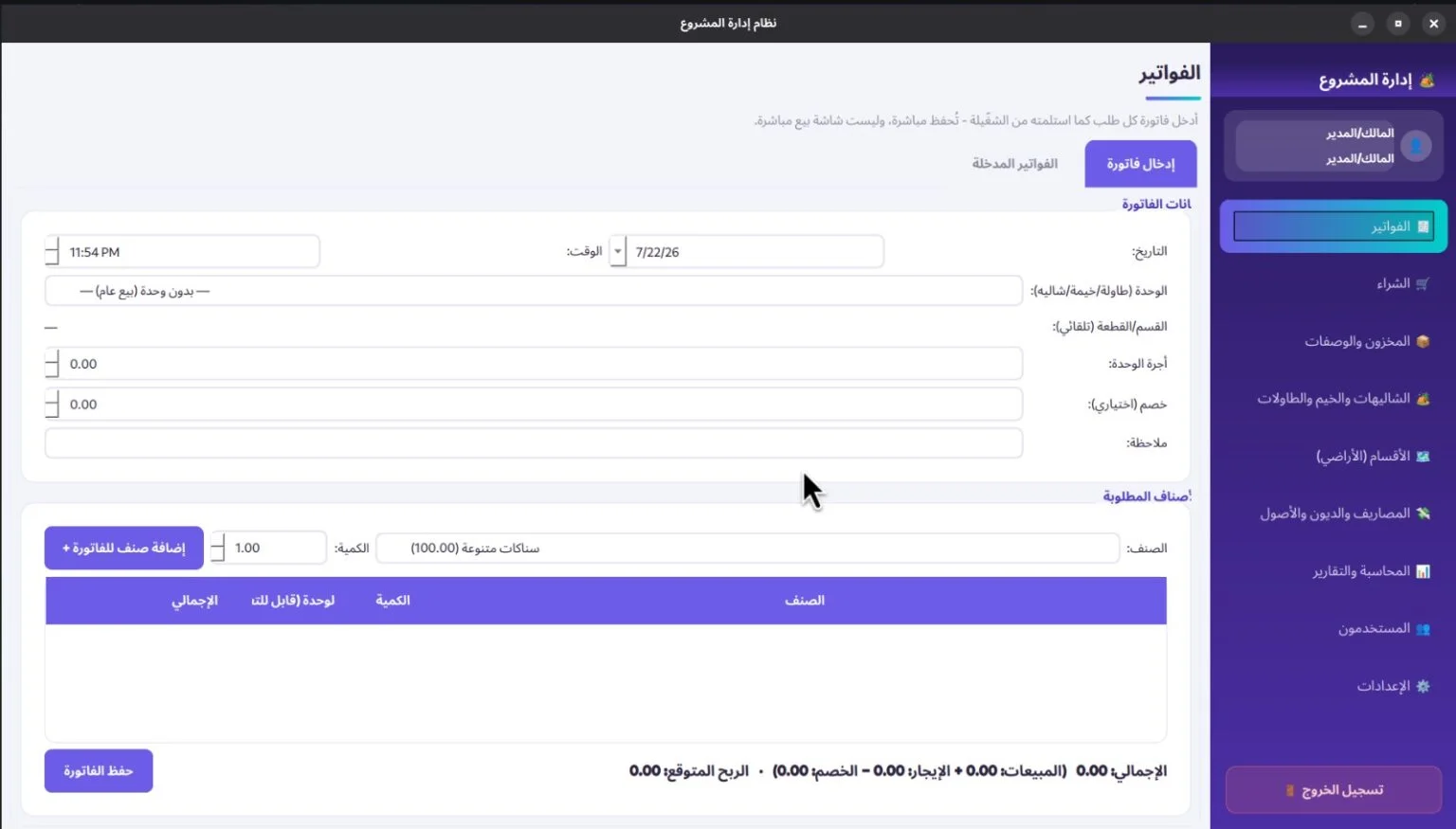This screenshot has width=1456, height=829.
Task: Click the user avatar icon in sidebar
Action: coord(1416,146)
